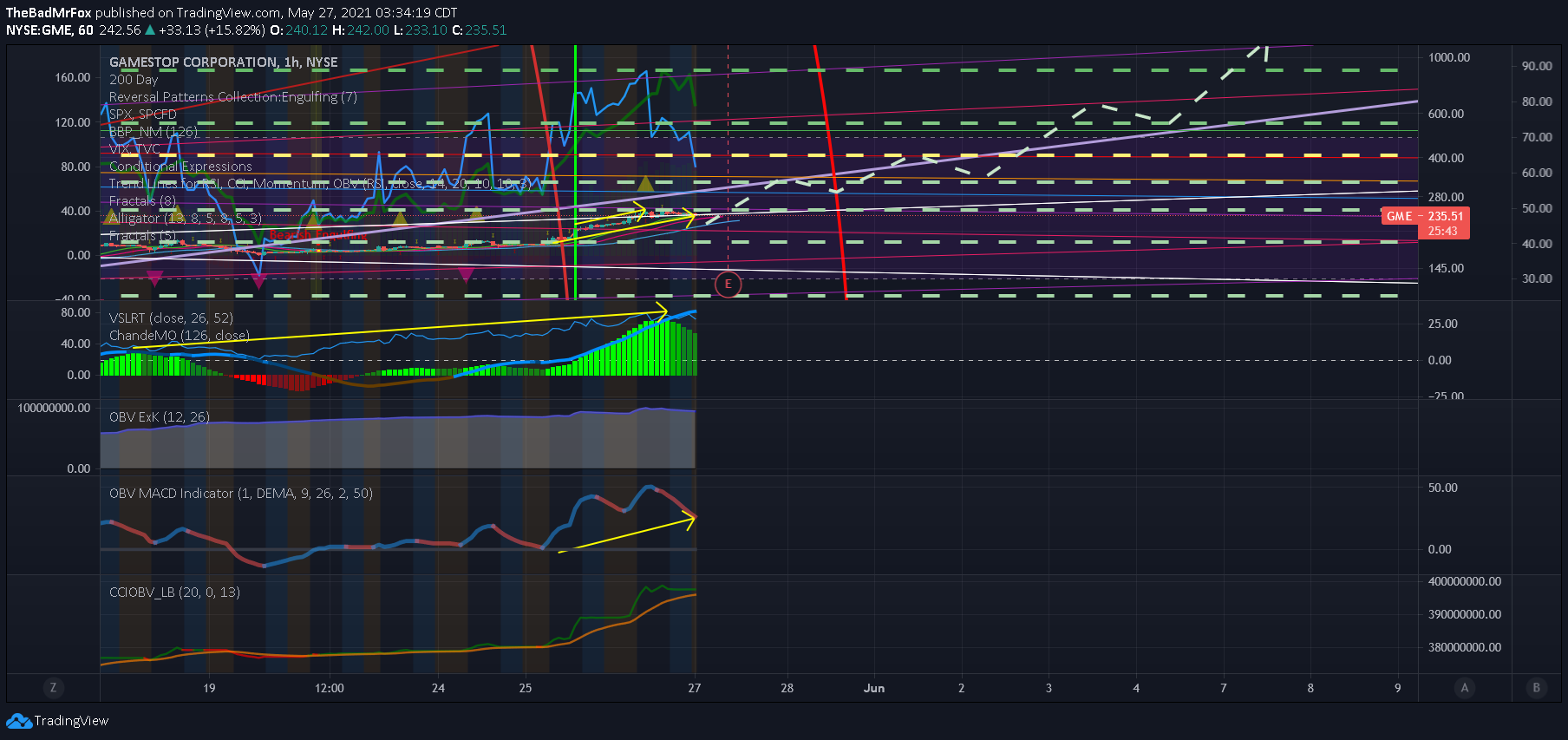The image size is (1568, 740).
Task: Select the Alligator (13, 8, 5, 8, 5, 3) label
Action: [x=186, y=219]
